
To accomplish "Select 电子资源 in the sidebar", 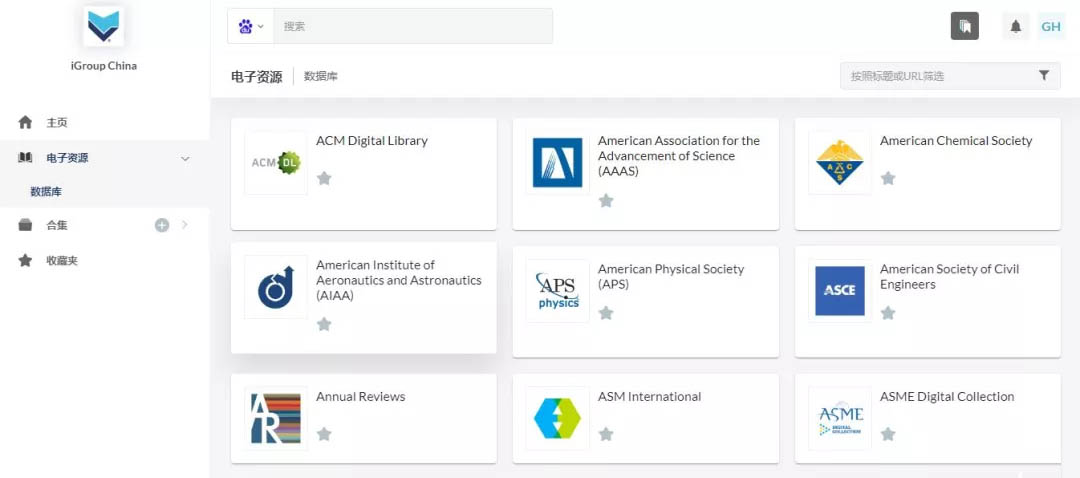I will tap(67, 158).
